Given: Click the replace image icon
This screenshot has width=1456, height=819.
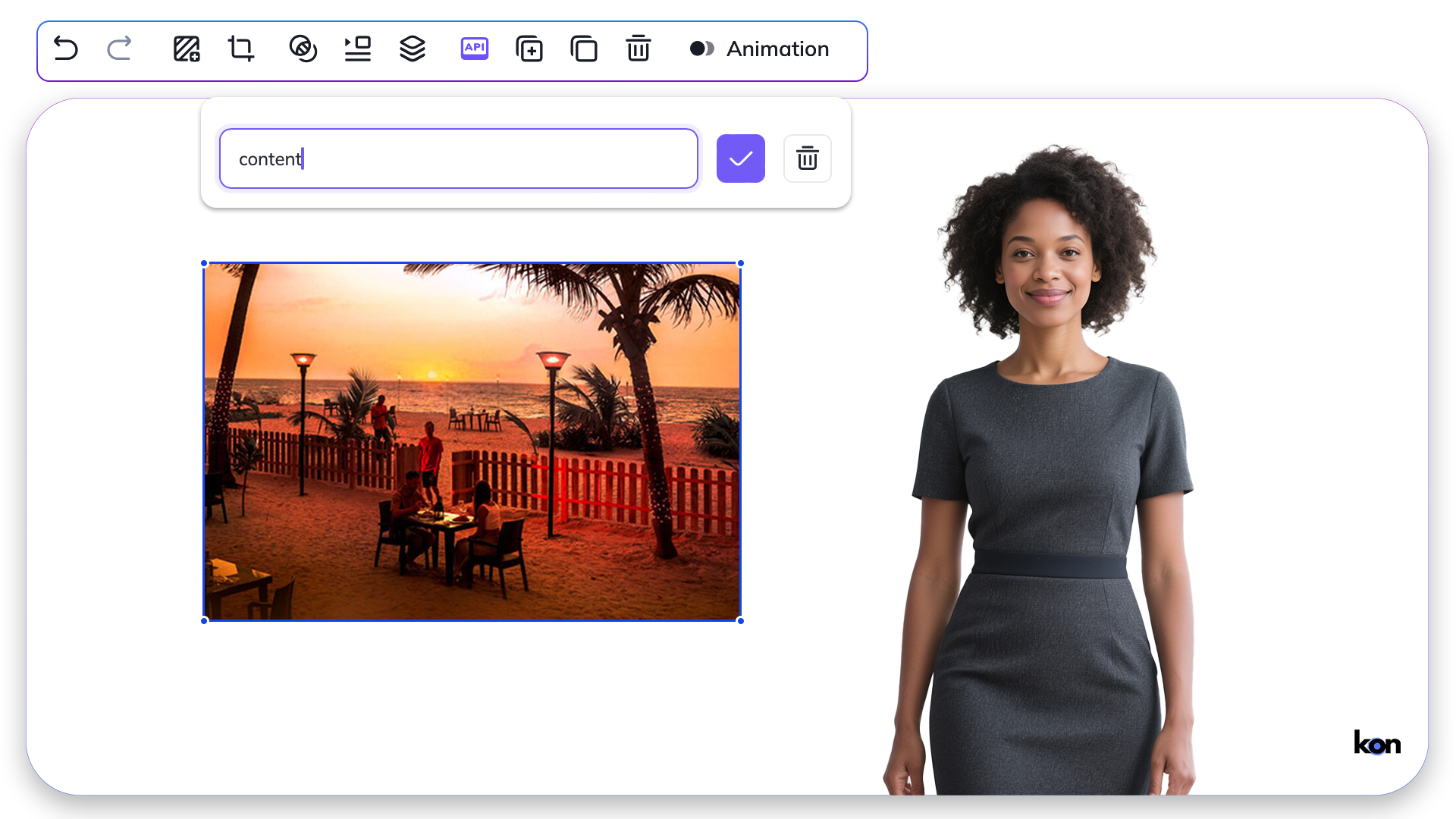Looking at the screenshot, I should click(x=187, y=49).
